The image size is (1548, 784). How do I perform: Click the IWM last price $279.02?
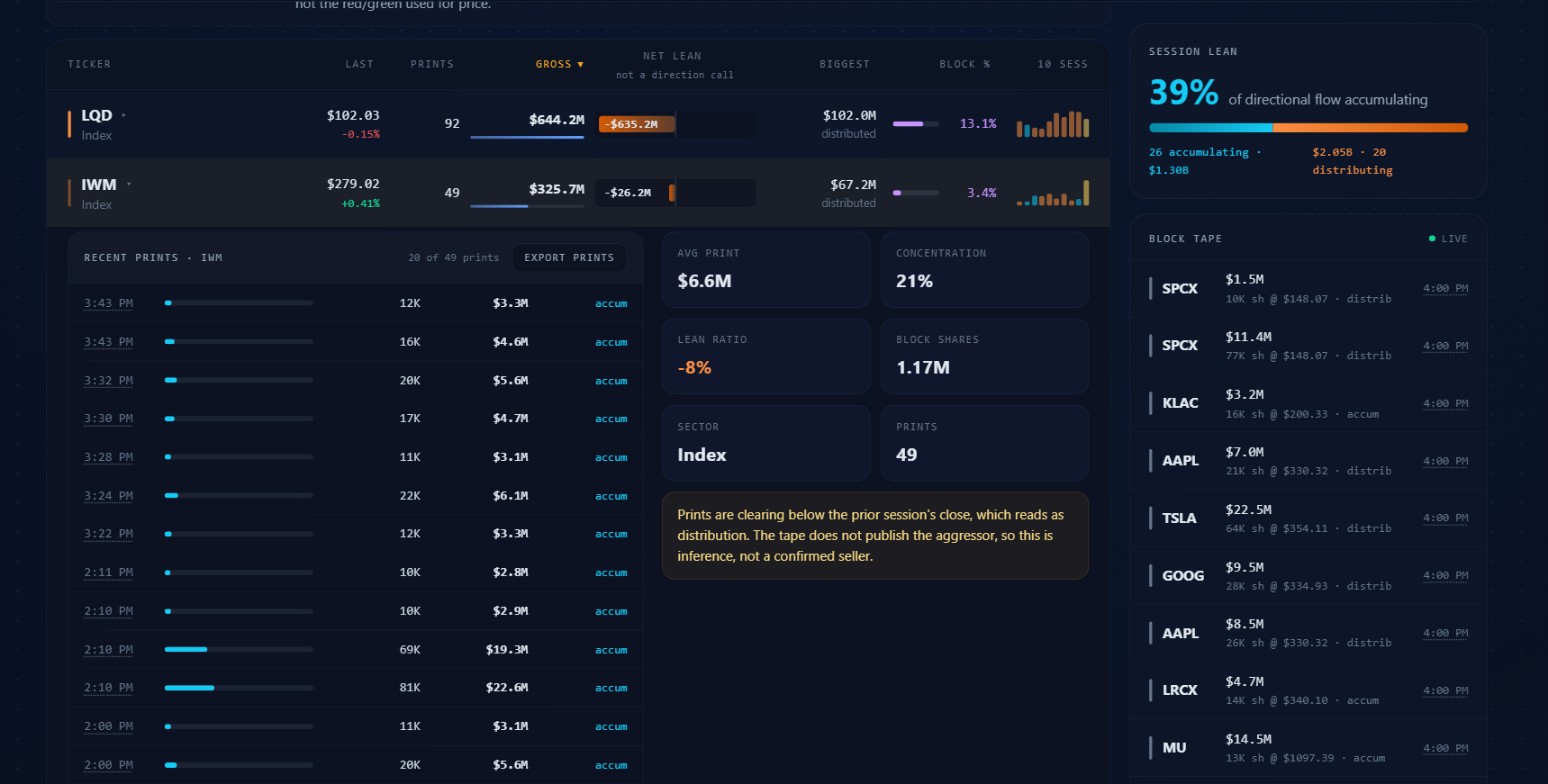point(353,184)
